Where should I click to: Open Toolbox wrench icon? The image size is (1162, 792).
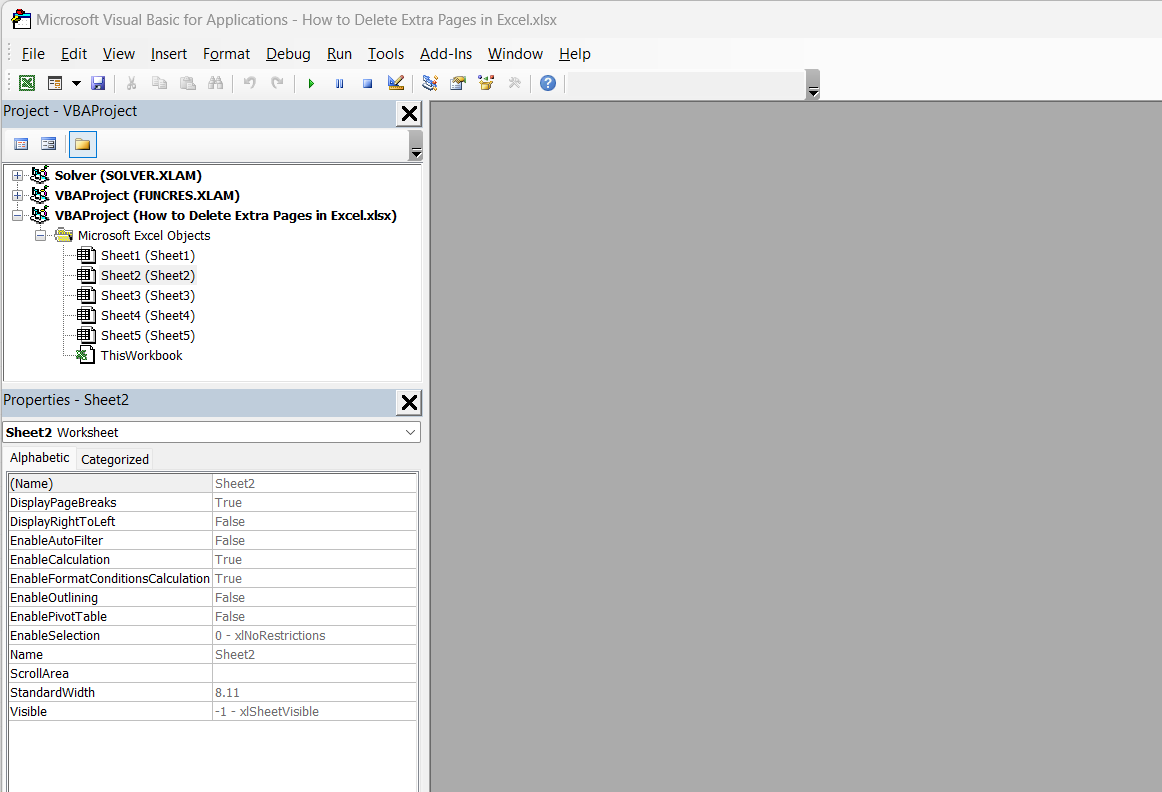tap(514, 83)
